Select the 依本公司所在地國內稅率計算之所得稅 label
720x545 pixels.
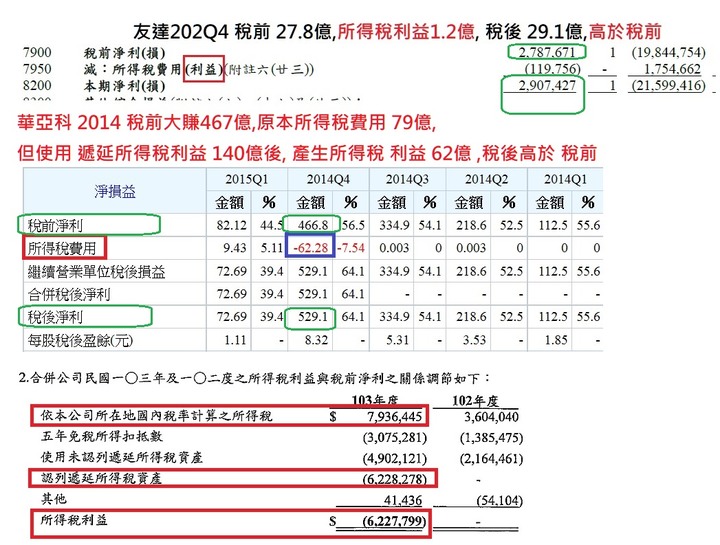157,416
